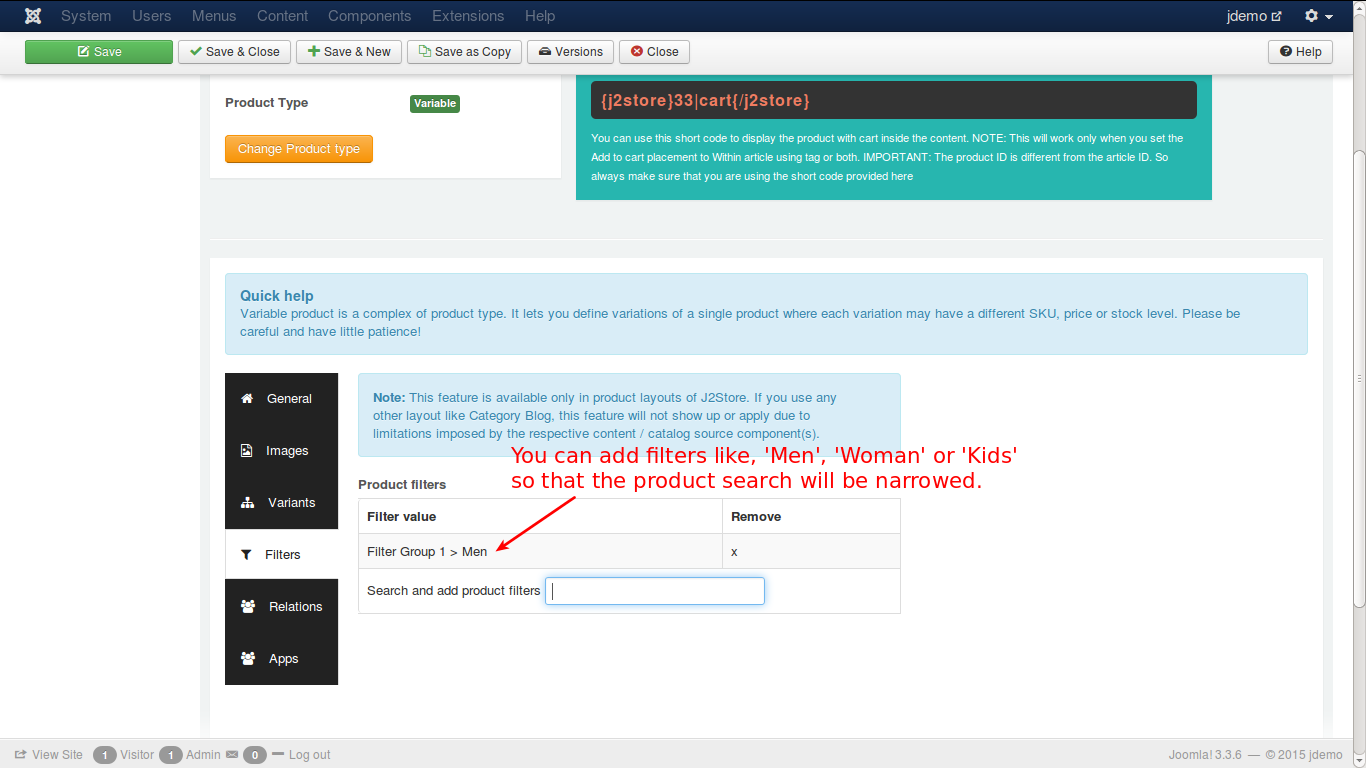Click the Close button in toolbar
1366x768 pixels.
click(x=654, y=52)
